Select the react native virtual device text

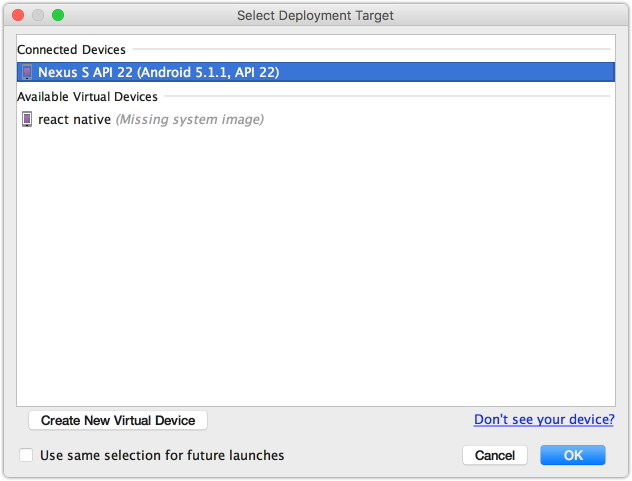click(x=75, y=119)
